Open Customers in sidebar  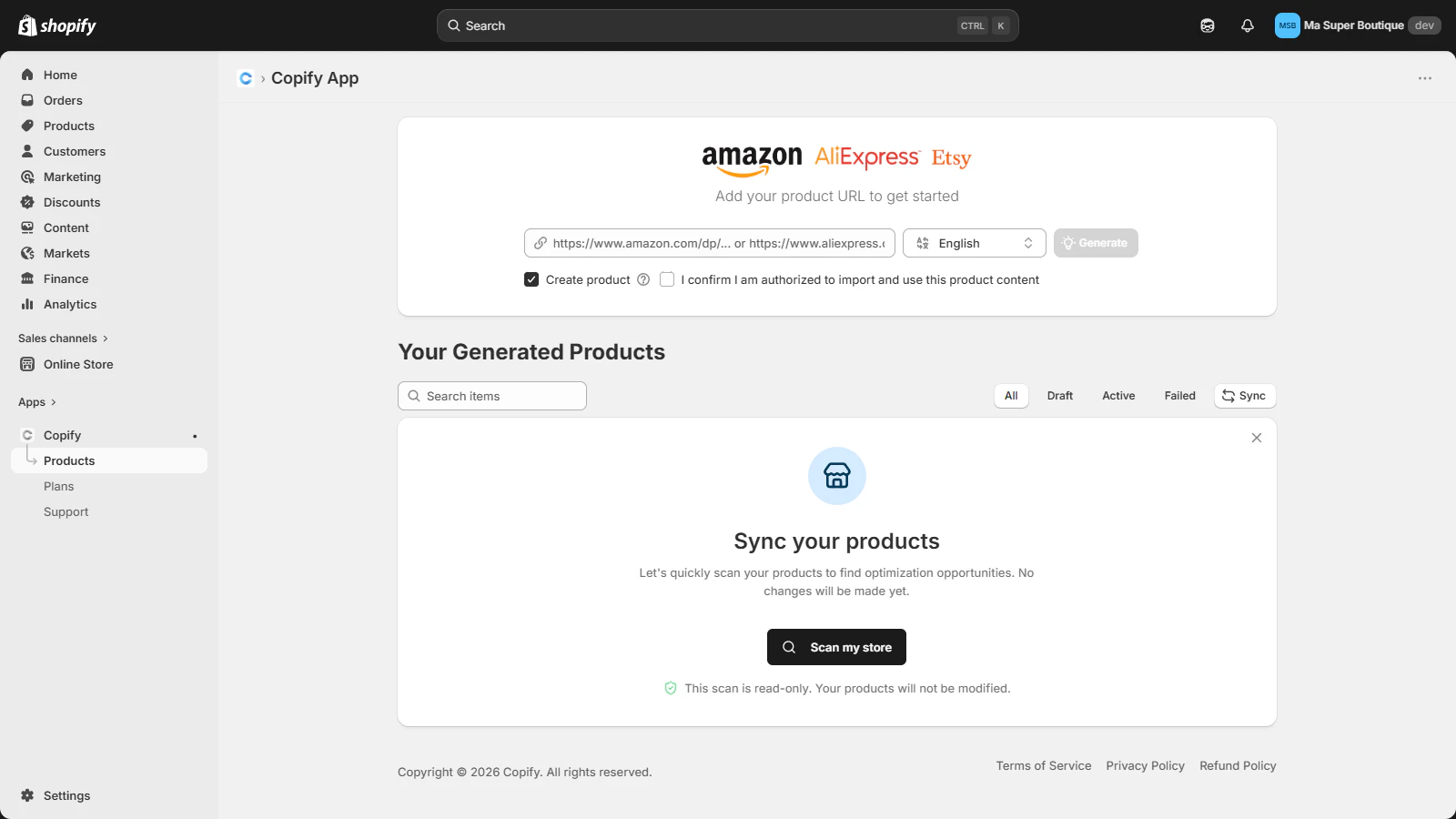[x=109, y=151]
